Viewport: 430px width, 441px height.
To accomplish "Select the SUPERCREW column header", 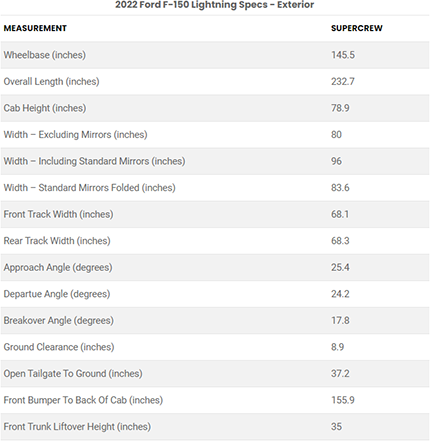I will (x=357, y=28).
